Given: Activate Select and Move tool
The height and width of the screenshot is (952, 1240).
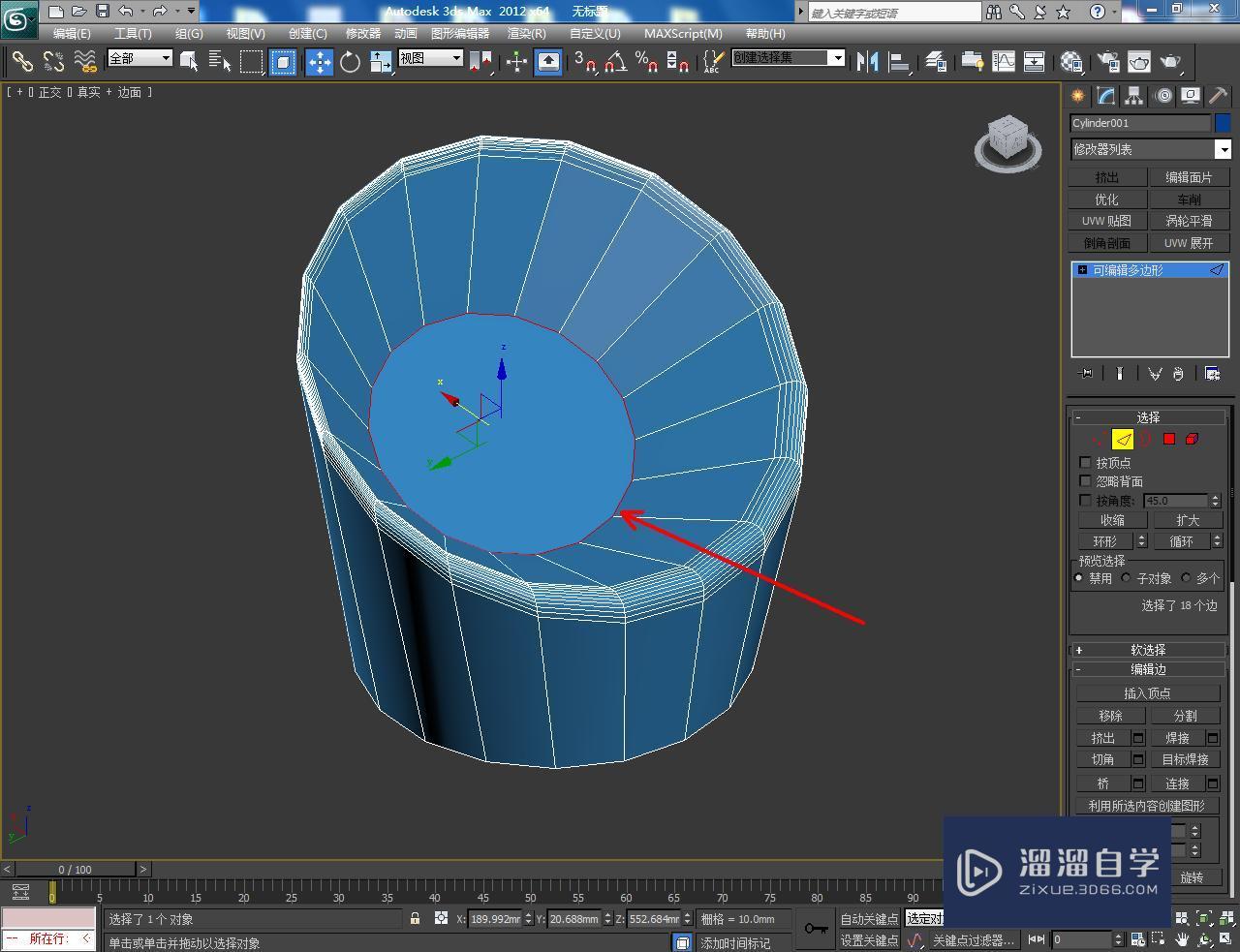Looking at the screenshot, I should coord(320,62).
